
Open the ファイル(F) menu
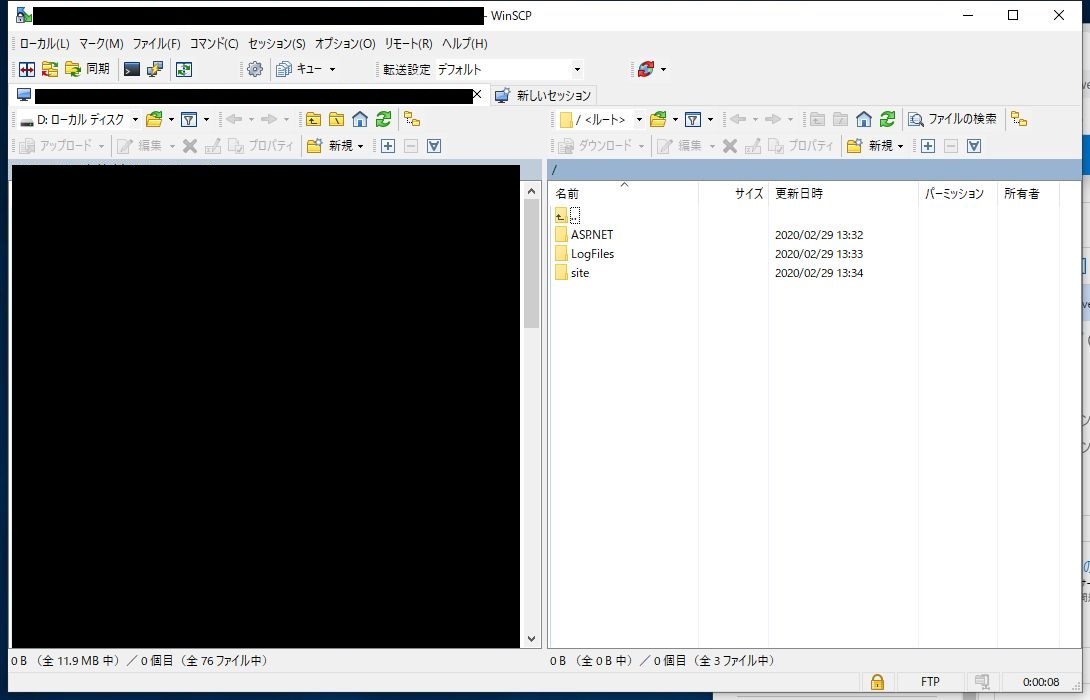156,43
